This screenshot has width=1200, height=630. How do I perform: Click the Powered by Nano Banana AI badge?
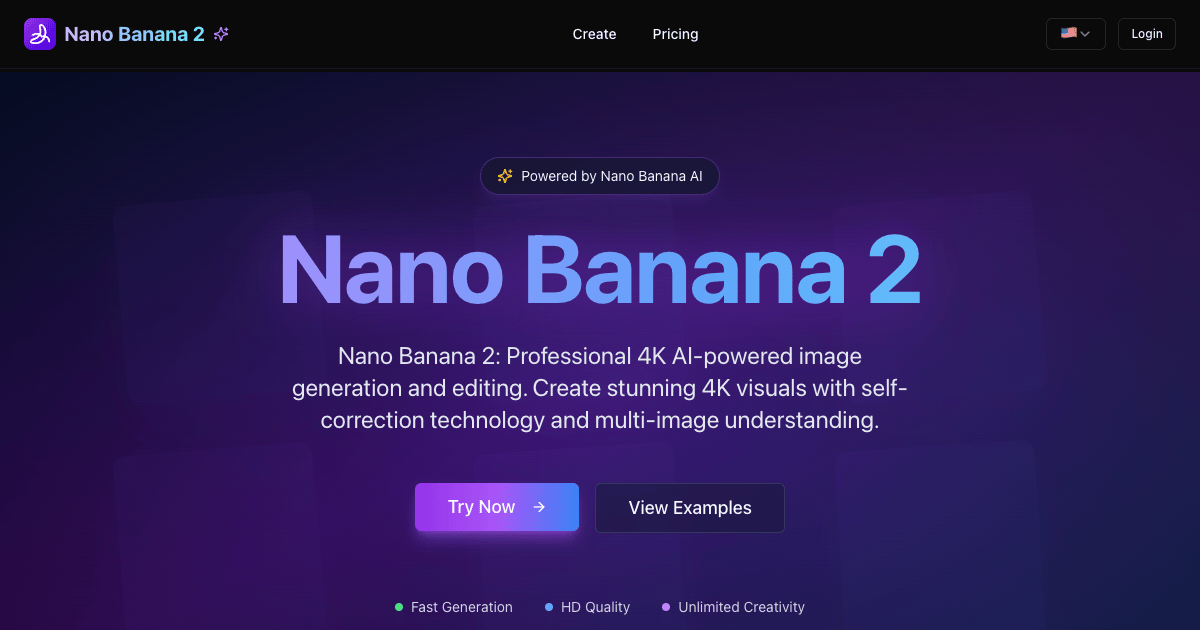pyautogui.click(x=599, y=175)
